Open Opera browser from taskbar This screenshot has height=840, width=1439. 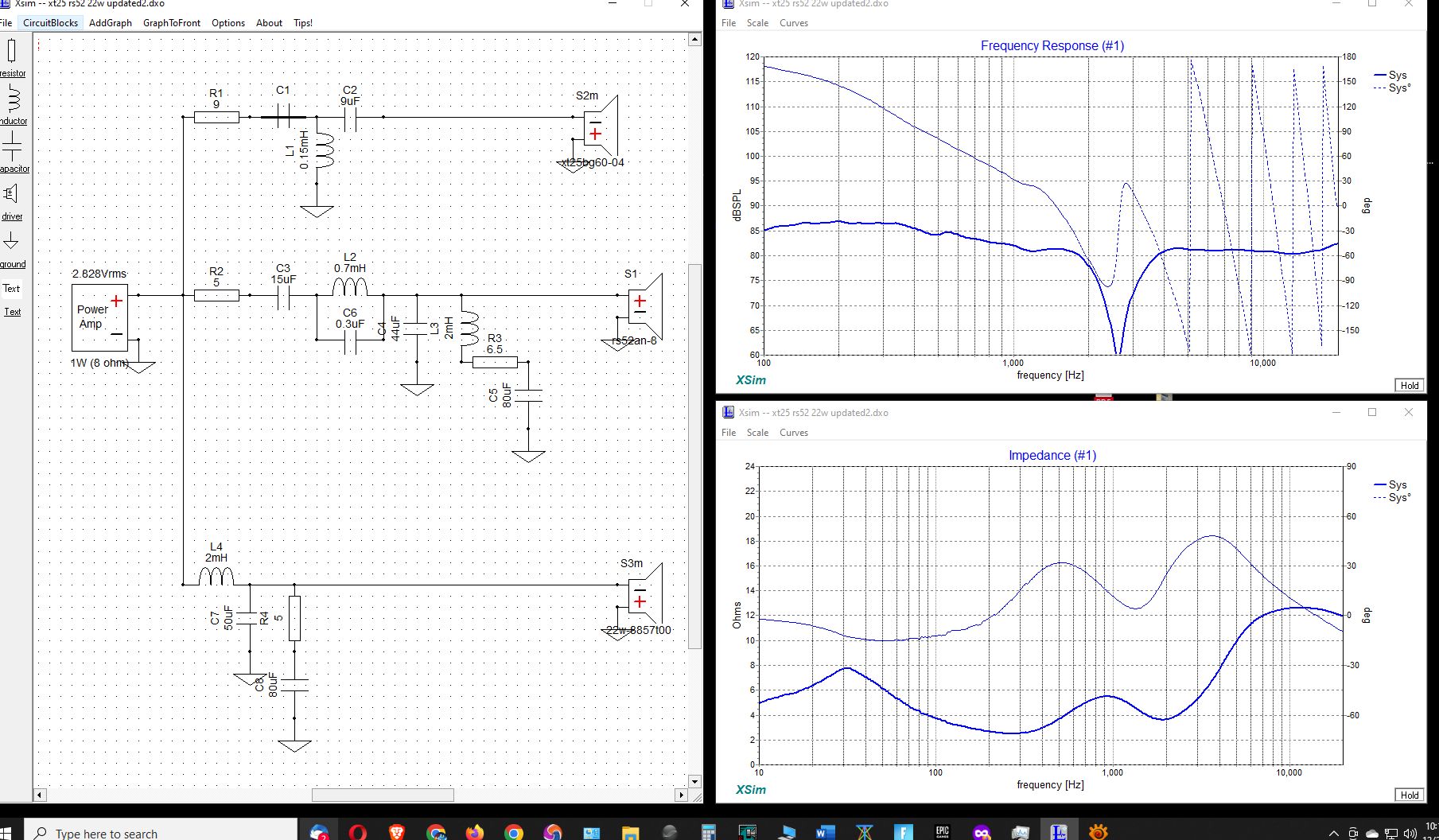pyautogui.click(x=358, y=833)
